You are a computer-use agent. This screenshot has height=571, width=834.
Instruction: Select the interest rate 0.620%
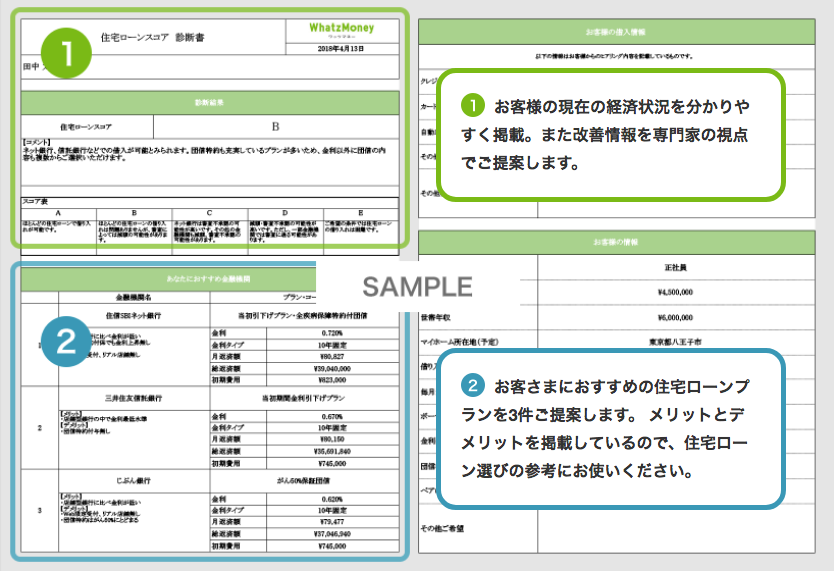(332, 499)
